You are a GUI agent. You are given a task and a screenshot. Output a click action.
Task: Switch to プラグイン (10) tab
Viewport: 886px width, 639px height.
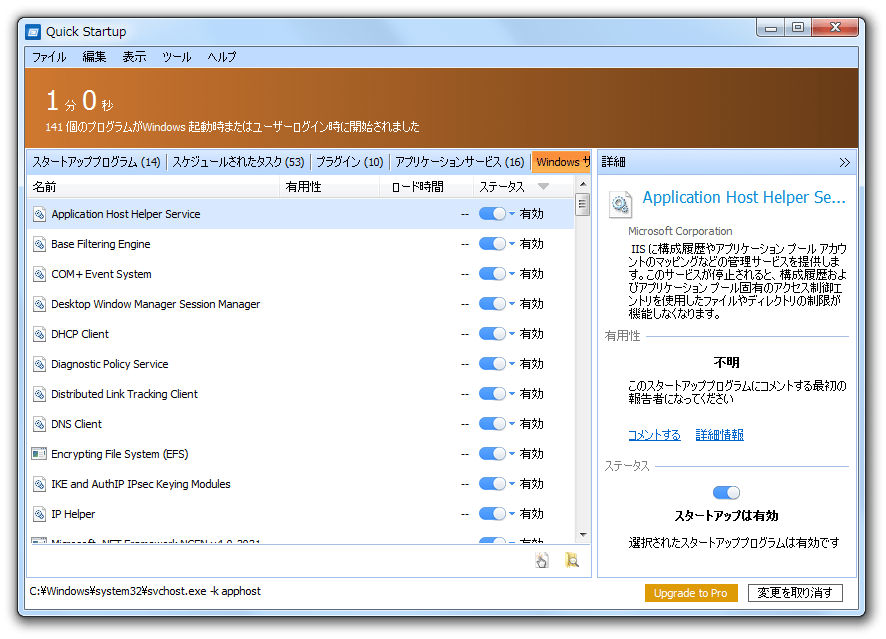[x=350, y=162]
